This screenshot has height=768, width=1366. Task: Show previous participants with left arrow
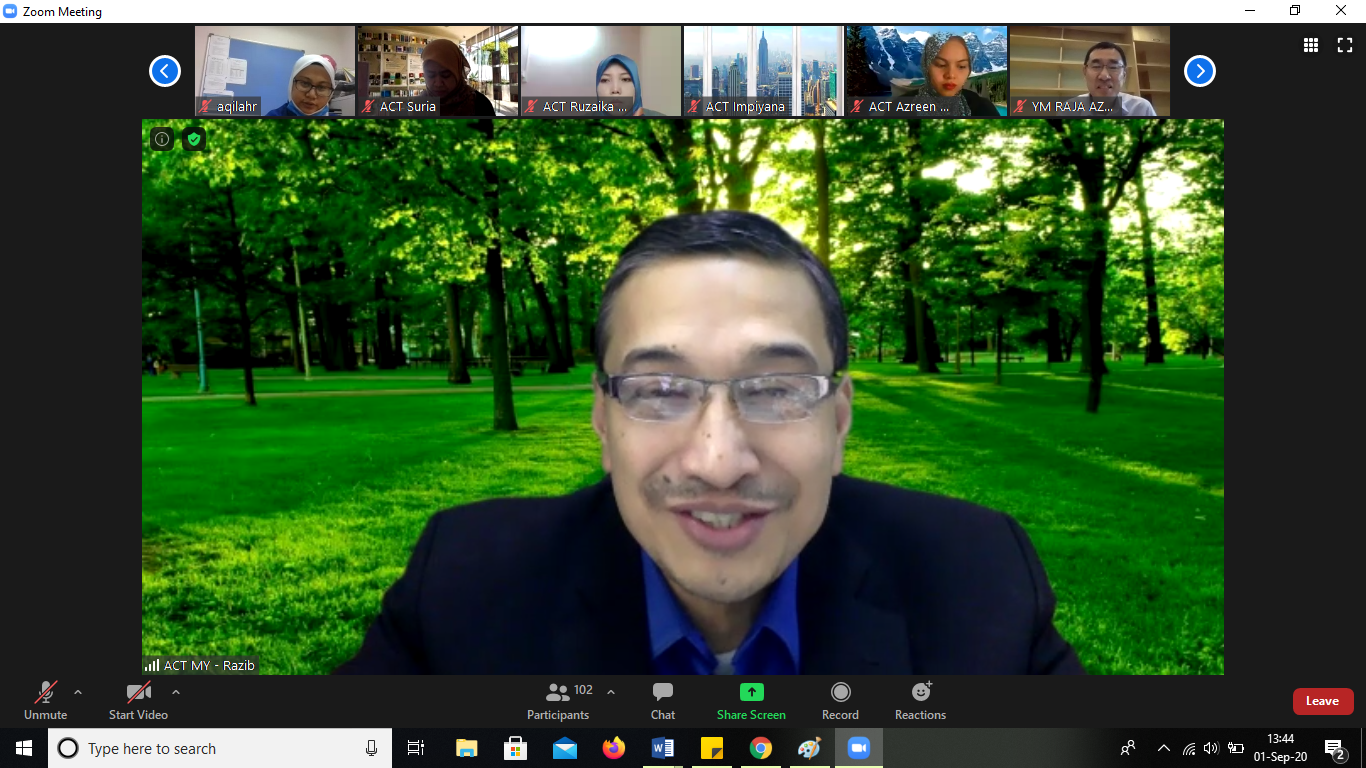pyautogui.click(x=165, y=71)
